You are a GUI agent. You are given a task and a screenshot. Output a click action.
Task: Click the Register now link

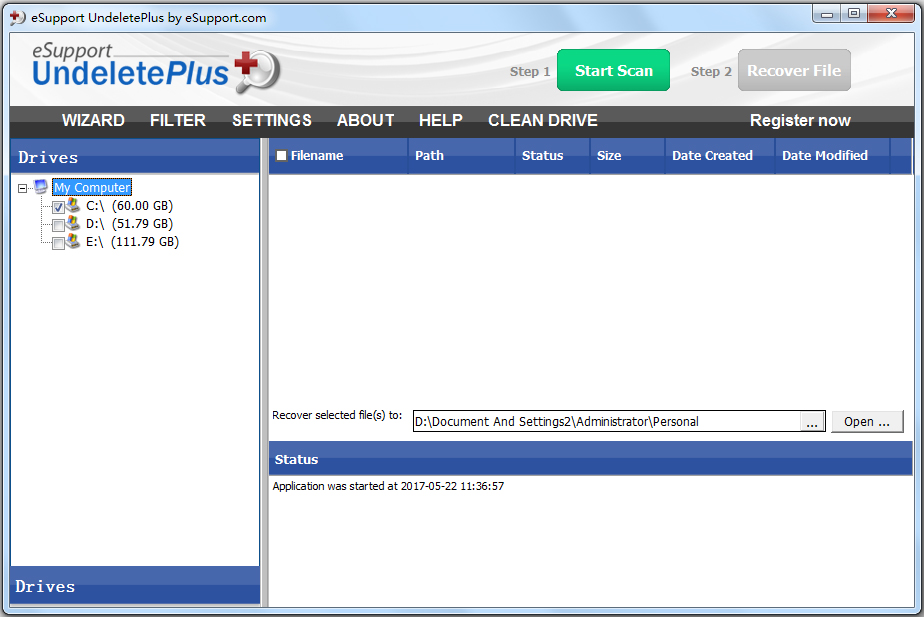coord(800,120)
